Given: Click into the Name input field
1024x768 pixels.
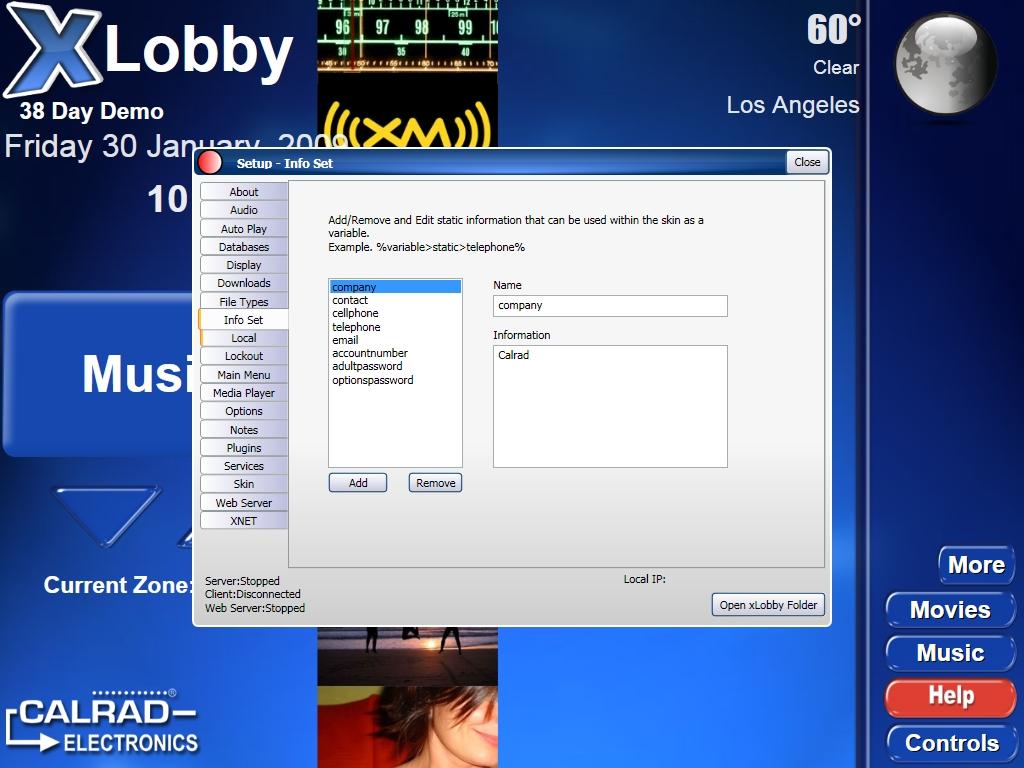Looking at the screenshot, I should click(x=610, y=306).
